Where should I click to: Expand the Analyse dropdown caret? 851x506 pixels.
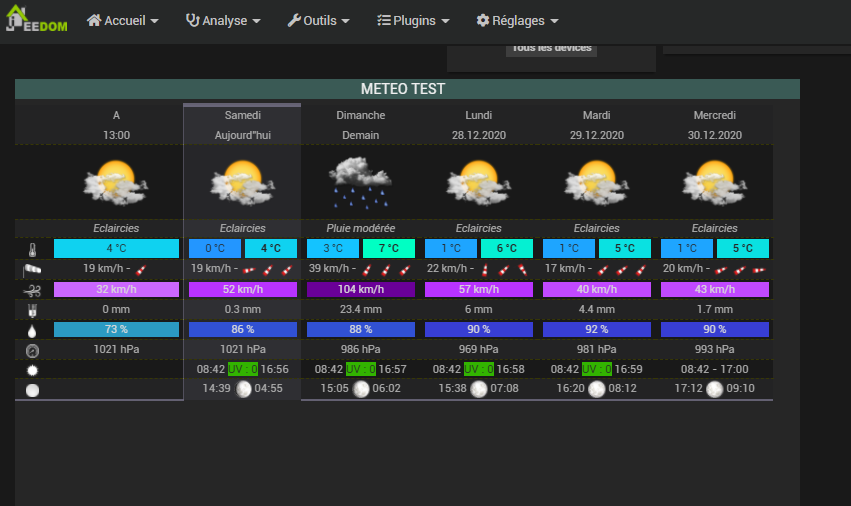click(x=257, y=21)
